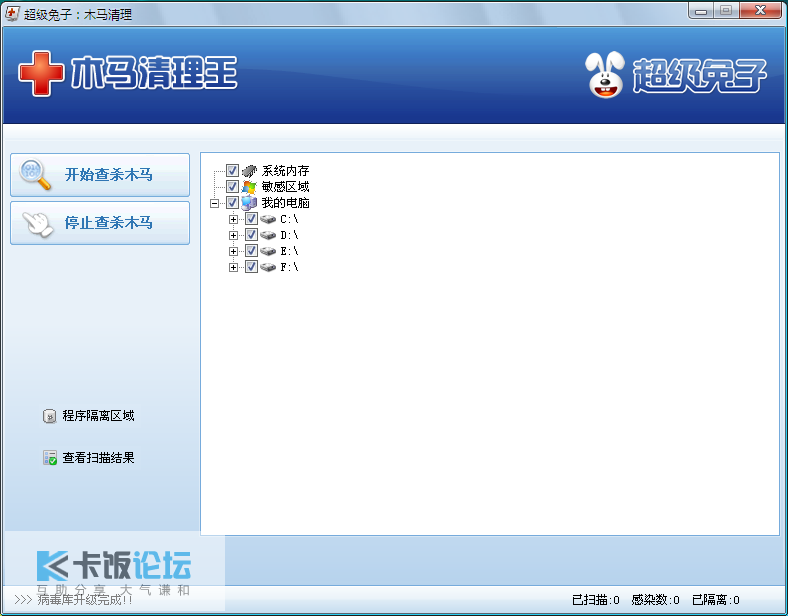Uncheck the 敏感区域 checkbox
The image size is (788, 616).
[232, 187]
